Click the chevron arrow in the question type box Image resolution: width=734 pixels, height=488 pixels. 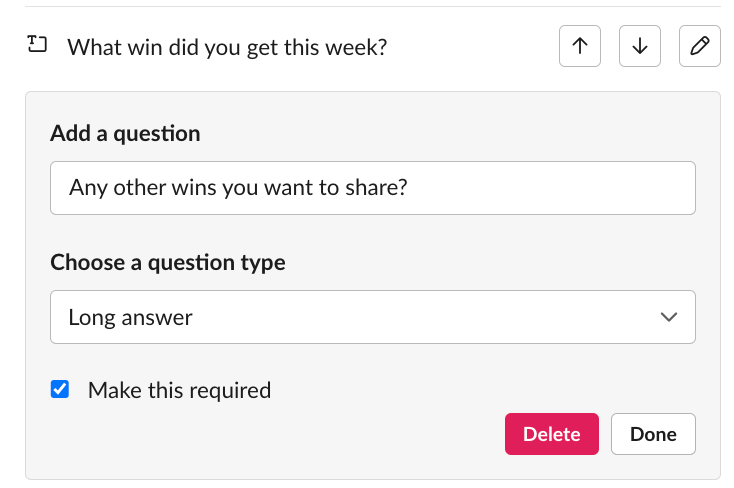(x=668, y=317)
